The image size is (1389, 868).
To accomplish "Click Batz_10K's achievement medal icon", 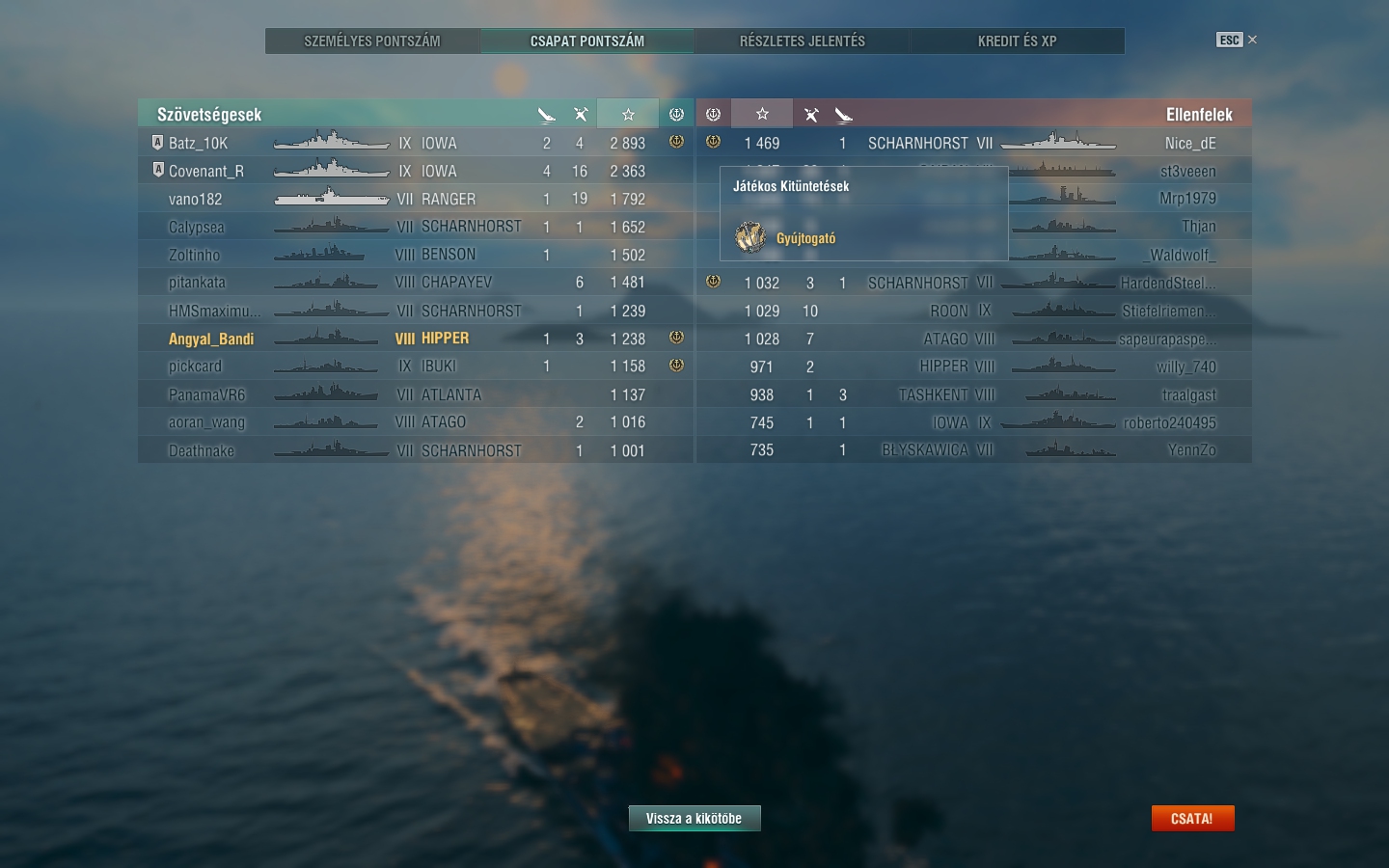I will (x=676, y=142).
